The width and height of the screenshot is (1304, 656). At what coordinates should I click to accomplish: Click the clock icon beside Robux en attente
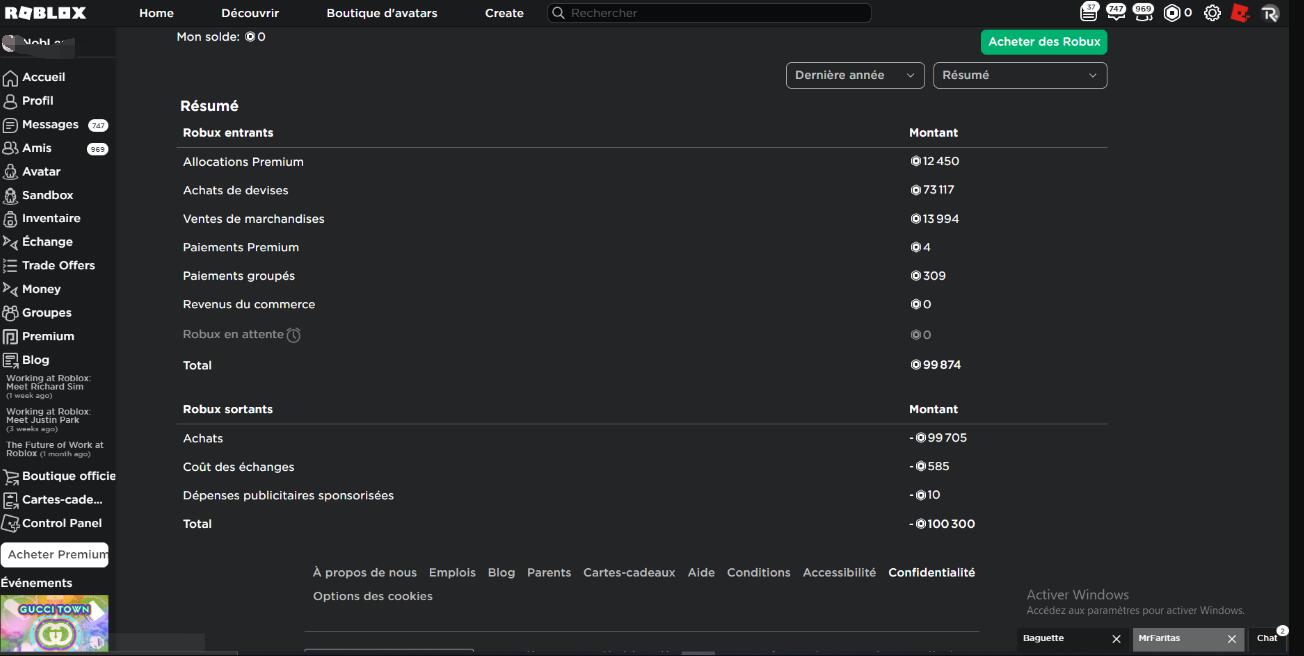[x=294, y=335]
